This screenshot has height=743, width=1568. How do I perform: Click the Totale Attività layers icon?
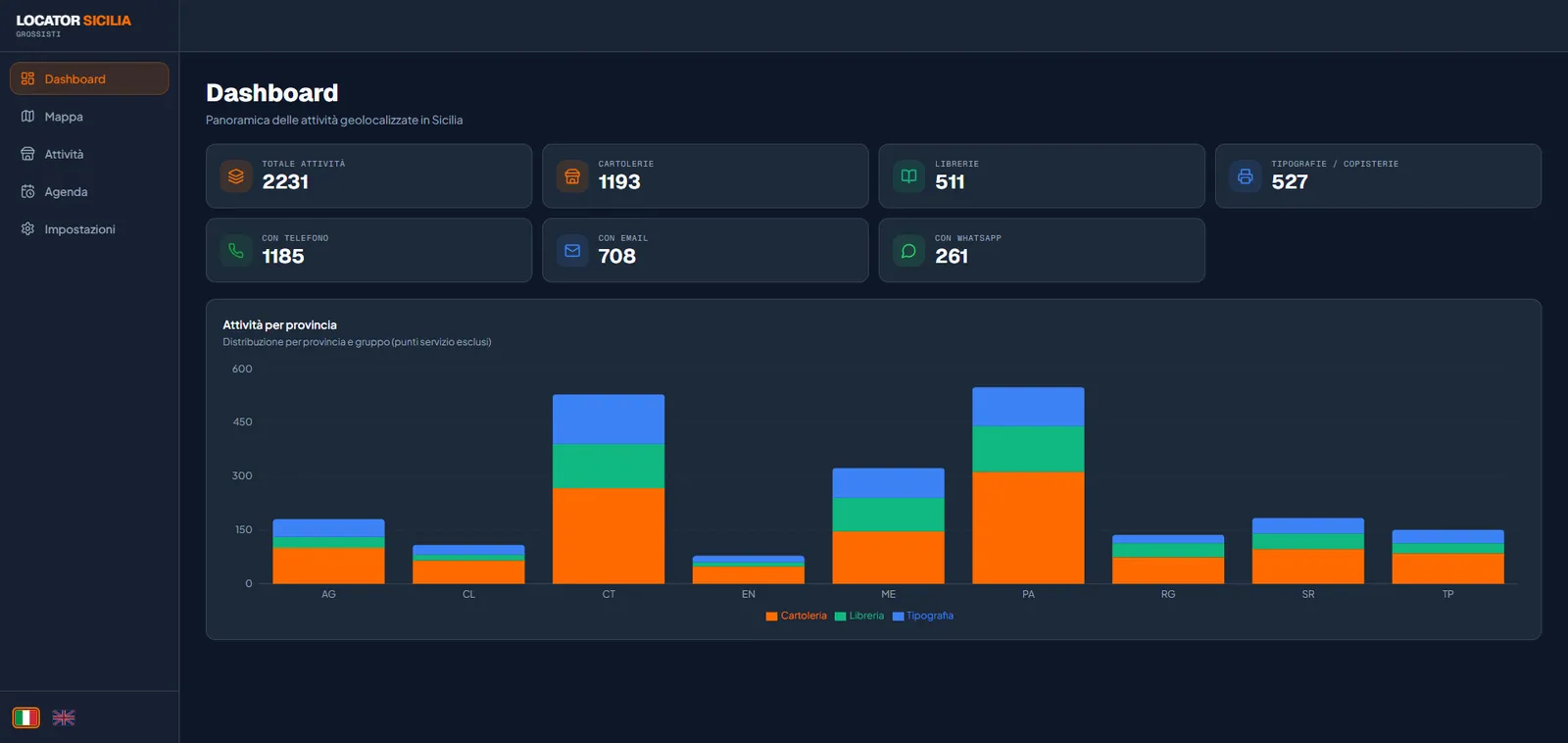click(x=236, y=176)
